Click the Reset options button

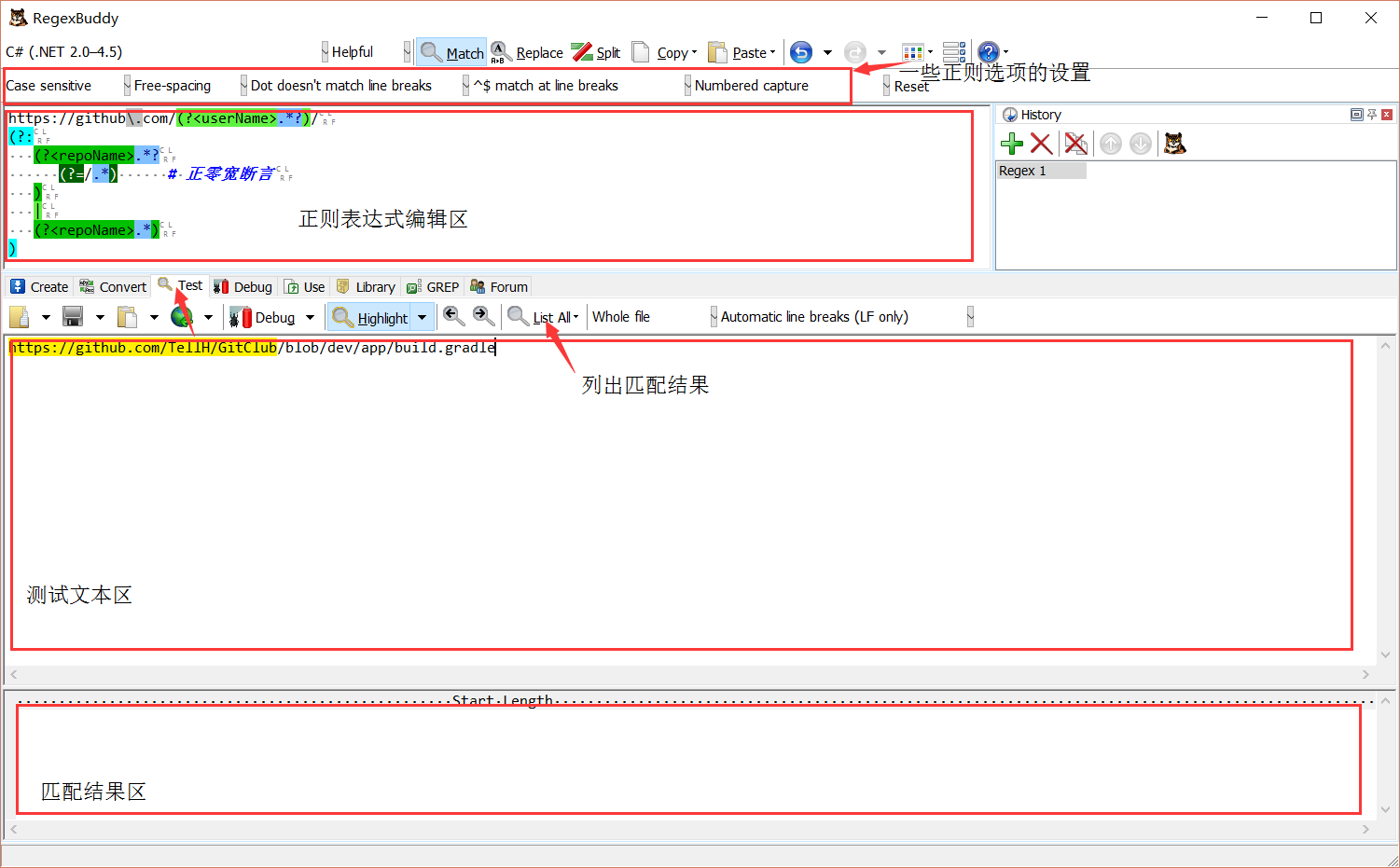910,87
